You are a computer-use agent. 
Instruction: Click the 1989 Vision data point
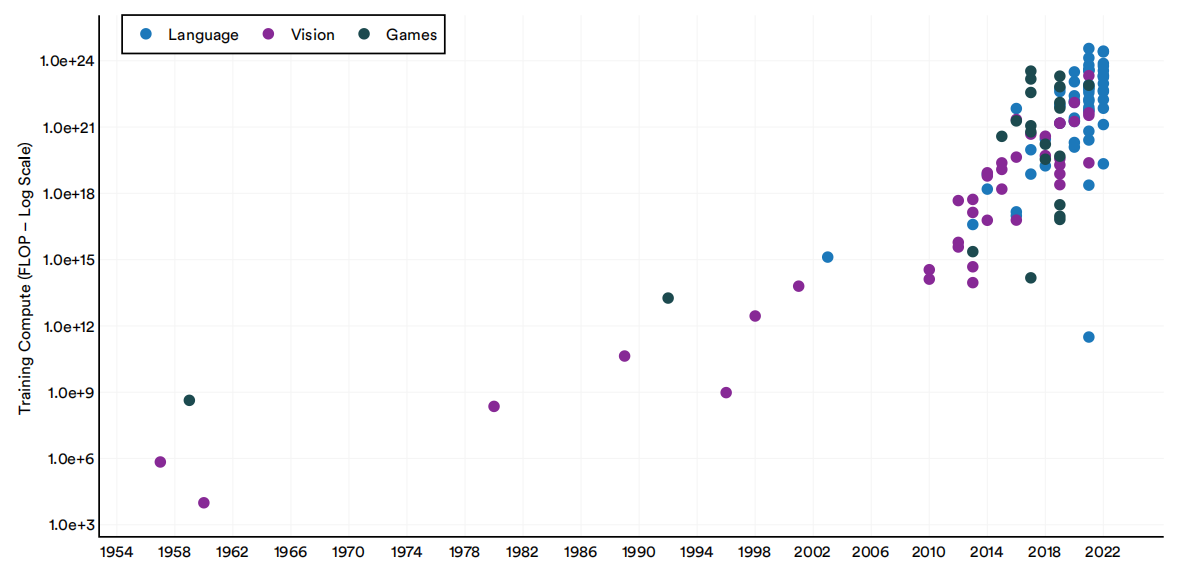(x=625, y=356)
